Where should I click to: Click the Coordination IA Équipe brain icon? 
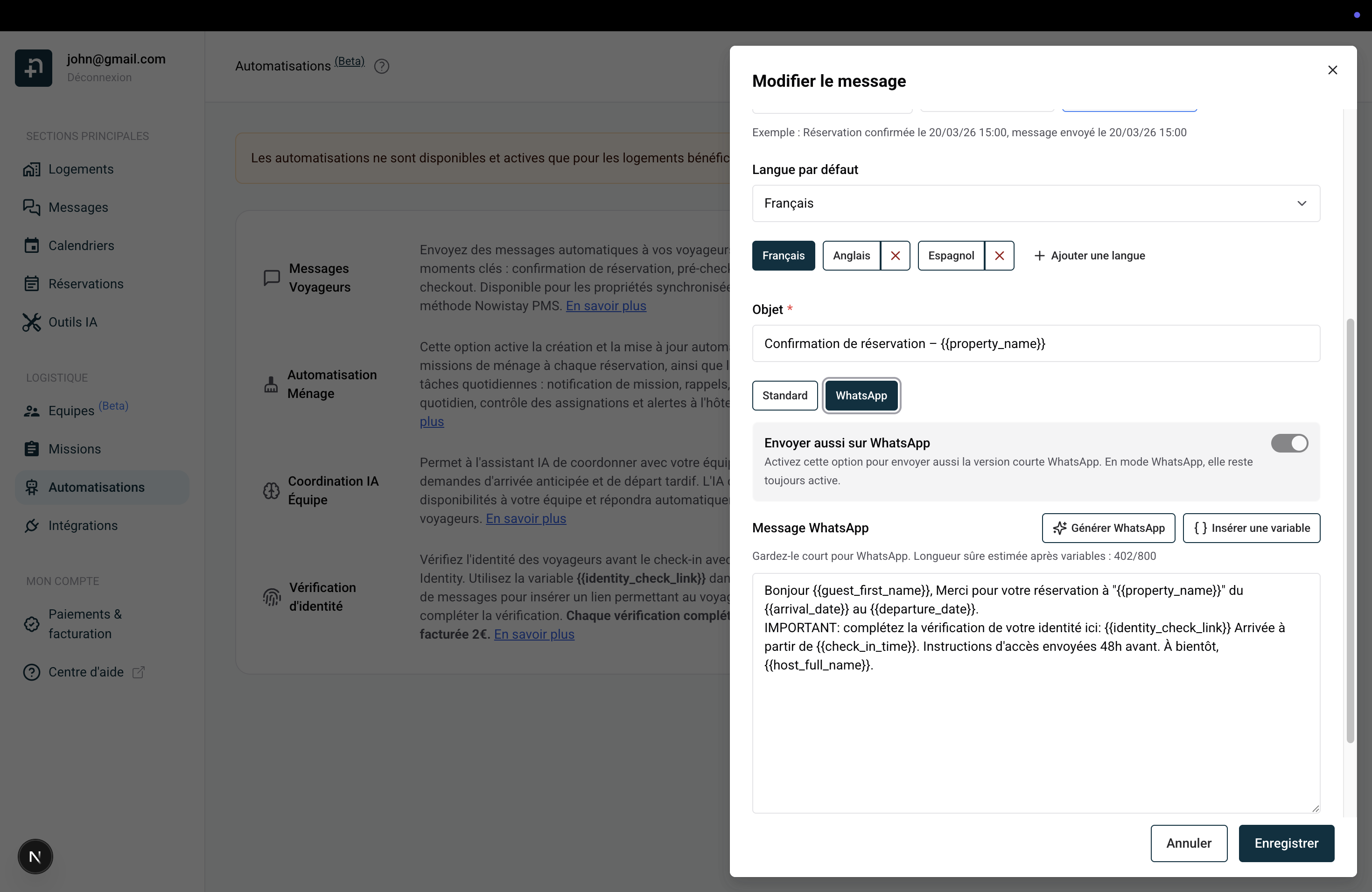[x=272, y=490]
